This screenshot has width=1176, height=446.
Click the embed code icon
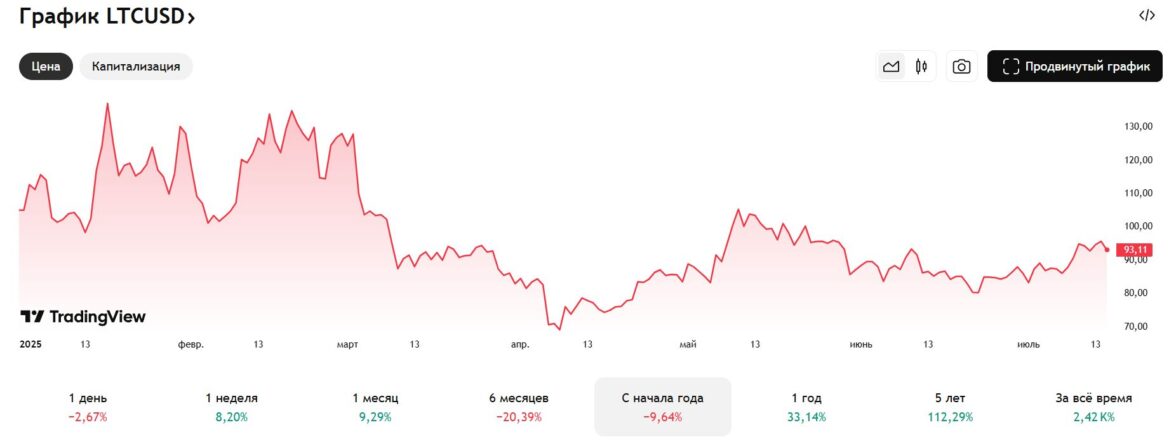pyautogui.click(x=1146, y=15)
